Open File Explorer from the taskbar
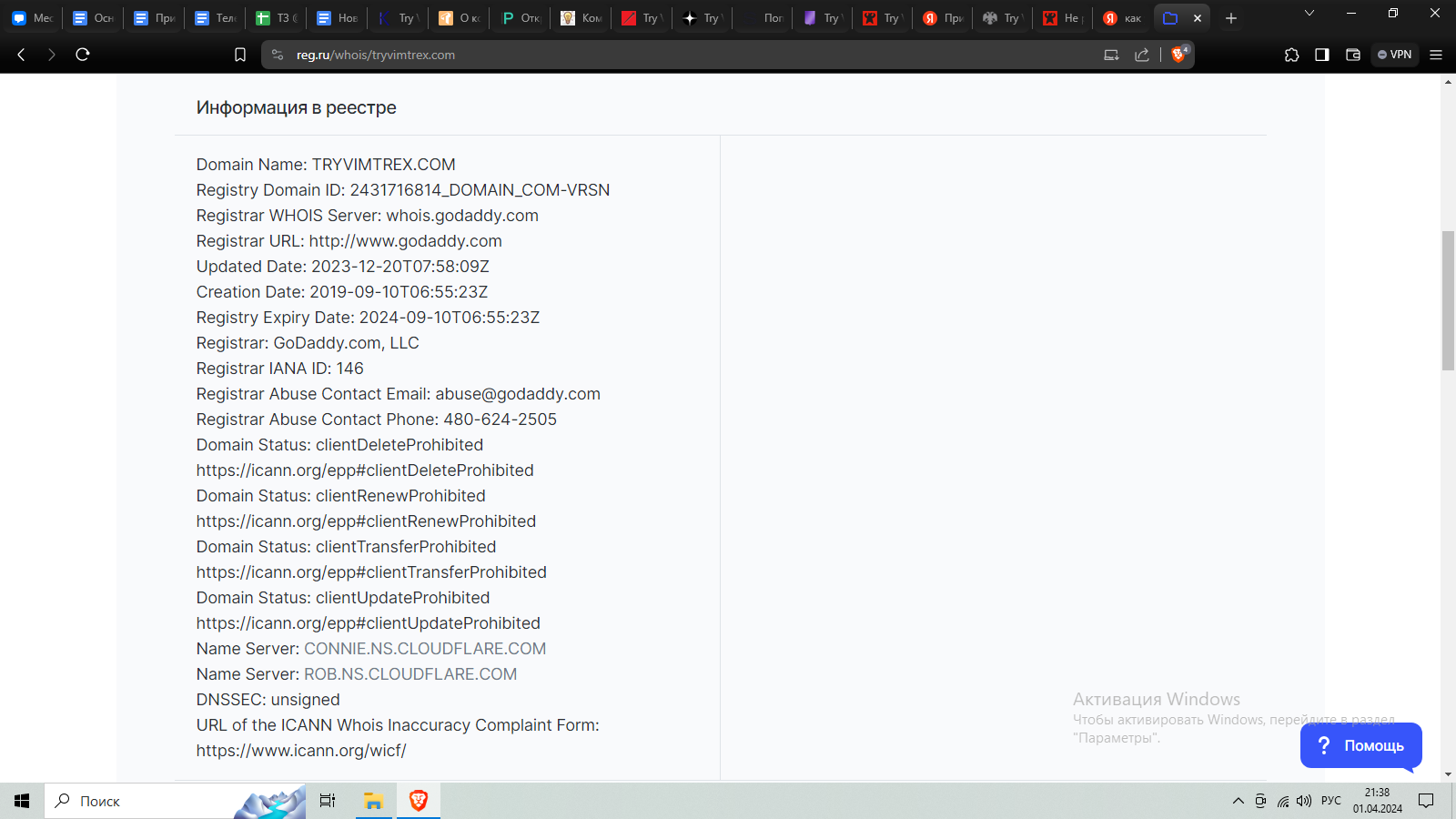The image size is (1456, 819). [373, 801]
